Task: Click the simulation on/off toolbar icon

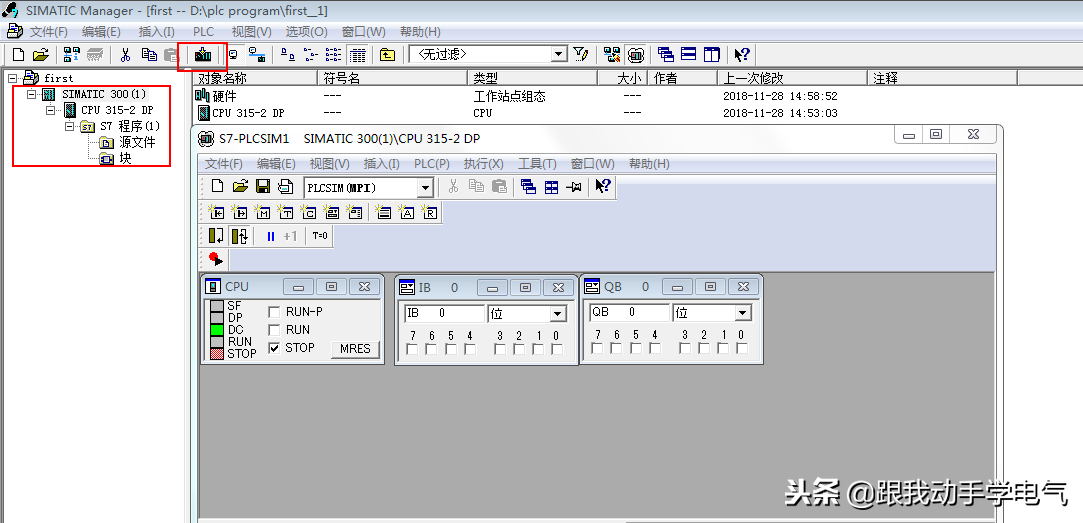Action: [203, 54]
